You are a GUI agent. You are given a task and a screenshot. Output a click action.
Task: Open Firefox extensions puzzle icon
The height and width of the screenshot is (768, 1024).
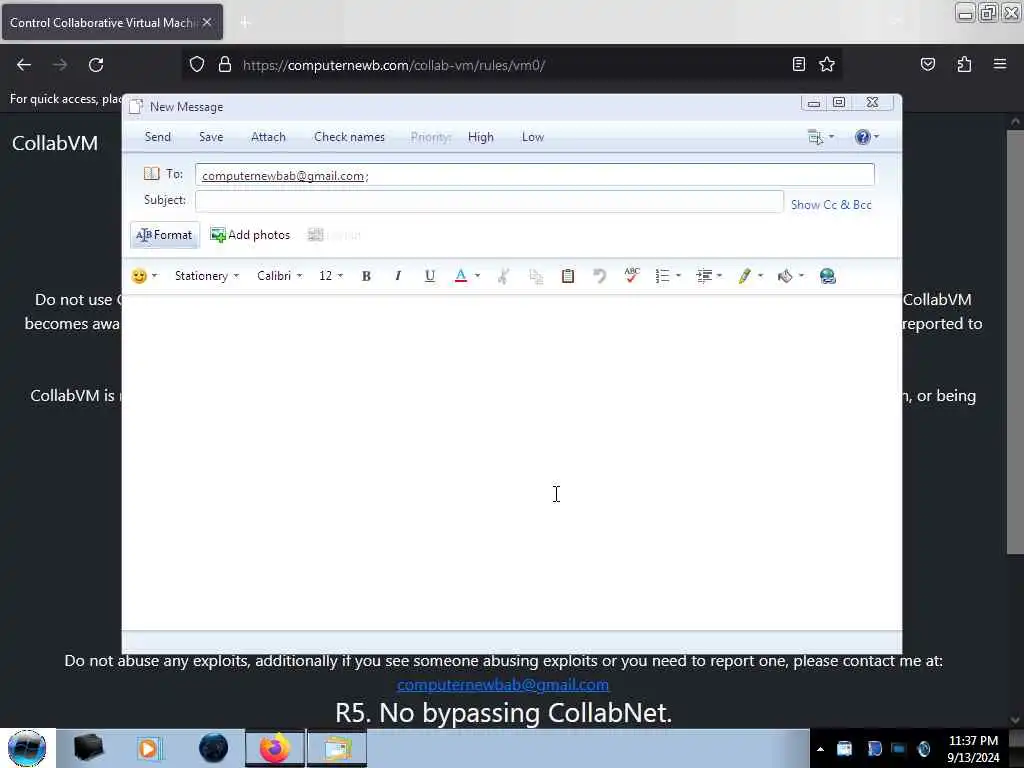point(964,64)
